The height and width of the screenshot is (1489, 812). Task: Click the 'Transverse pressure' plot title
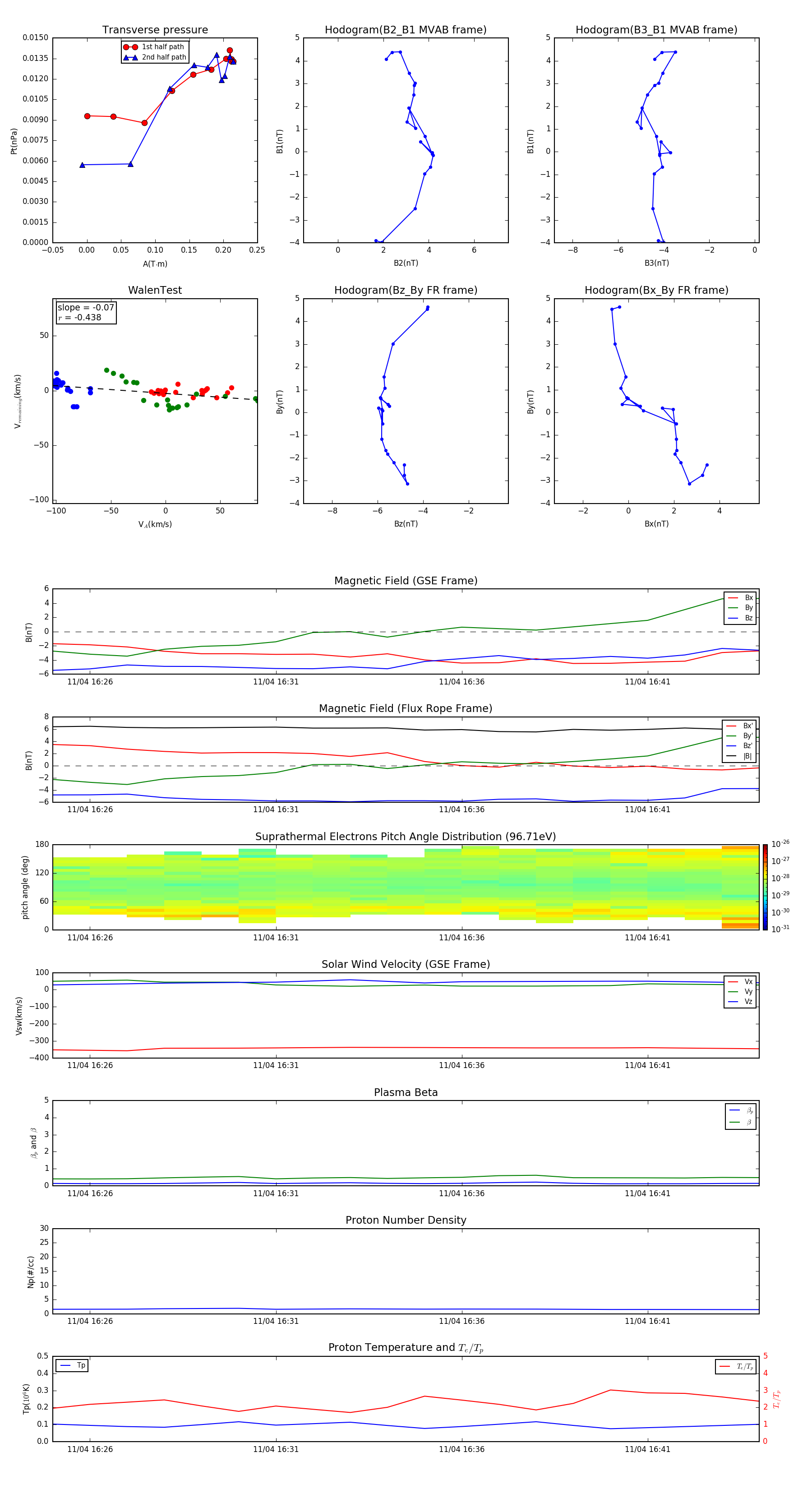point(155,30)
